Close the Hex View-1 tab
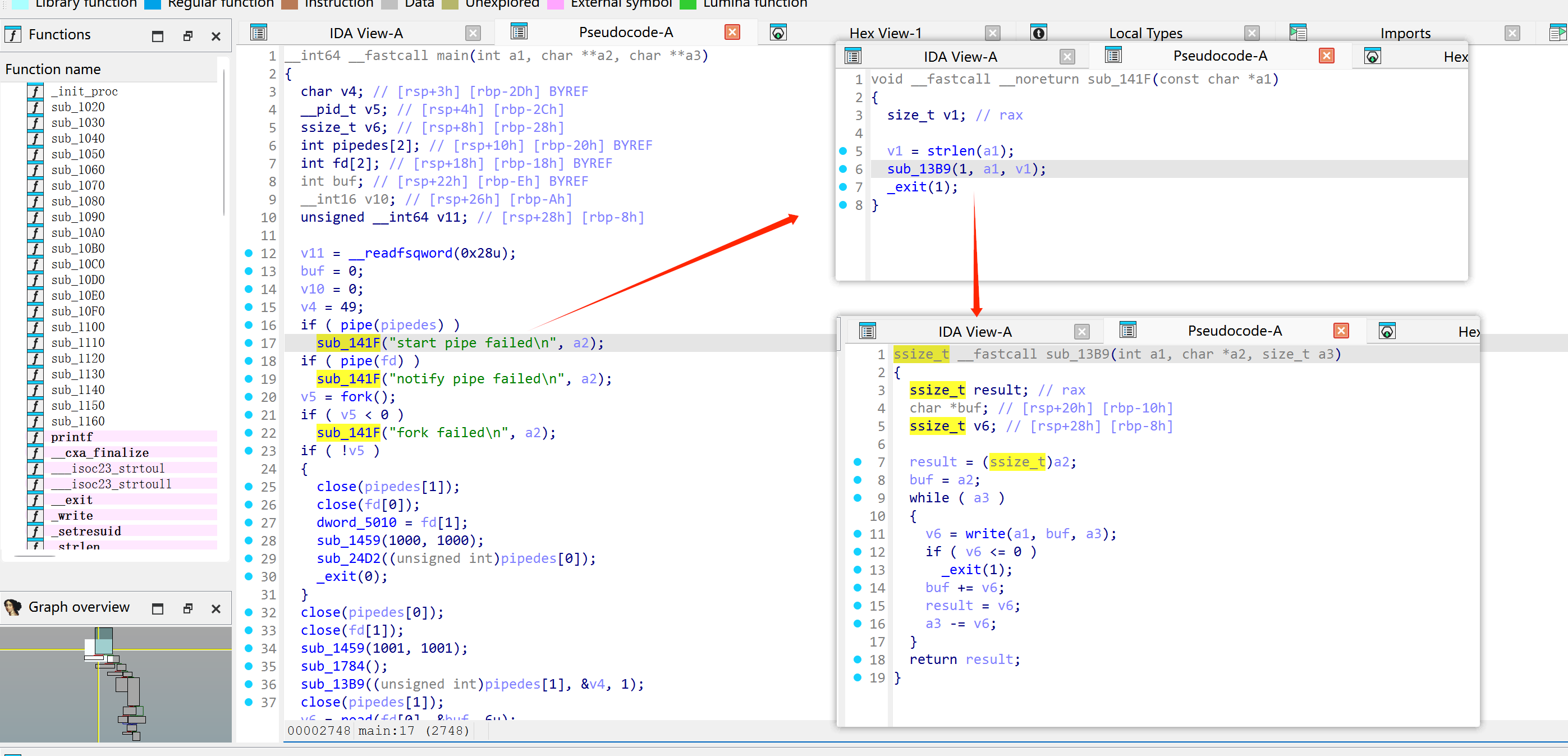The height and width of the screenshot is (756, 1568). pos(993,33)
